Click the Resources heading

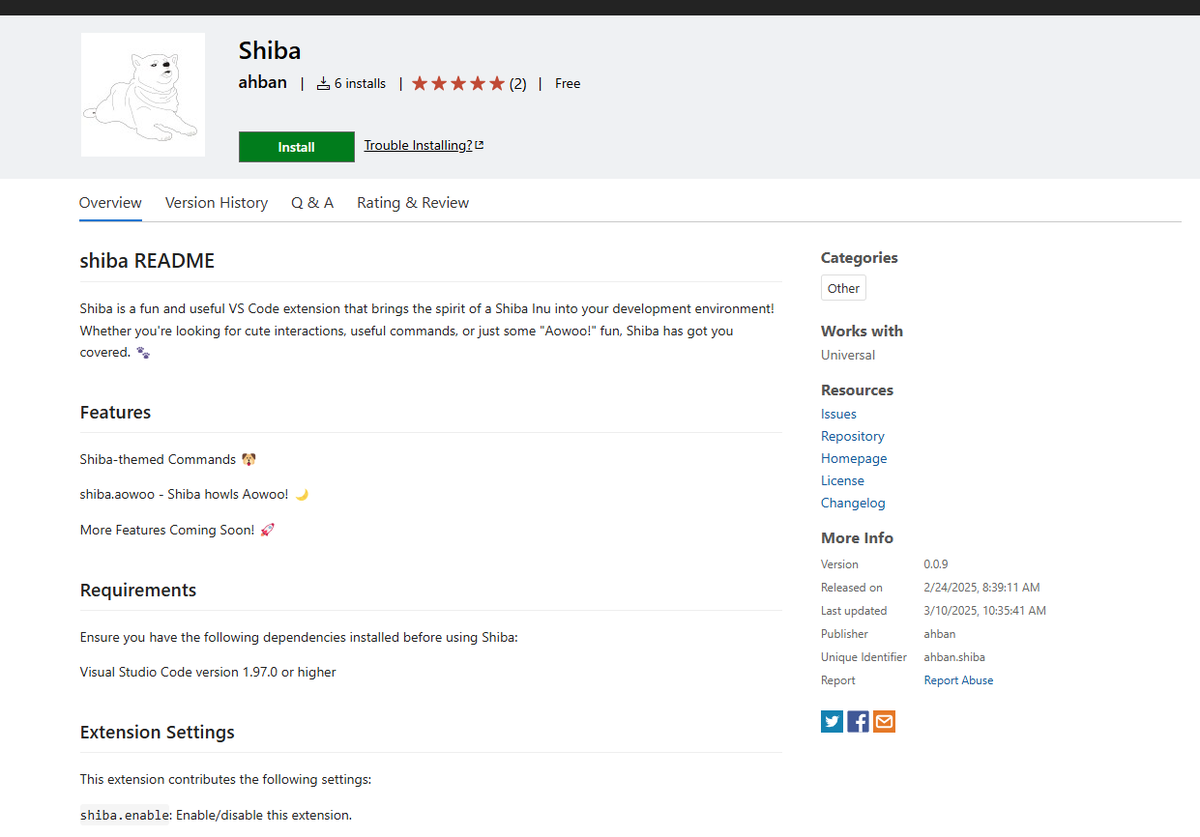857,390
